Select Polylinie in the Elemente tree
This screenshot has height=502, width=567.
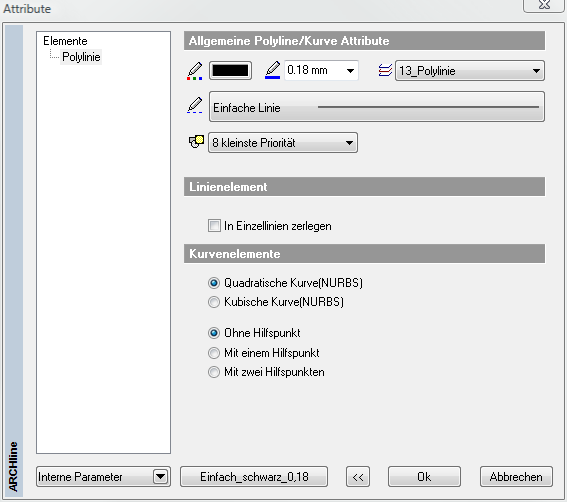pos(81,57)
